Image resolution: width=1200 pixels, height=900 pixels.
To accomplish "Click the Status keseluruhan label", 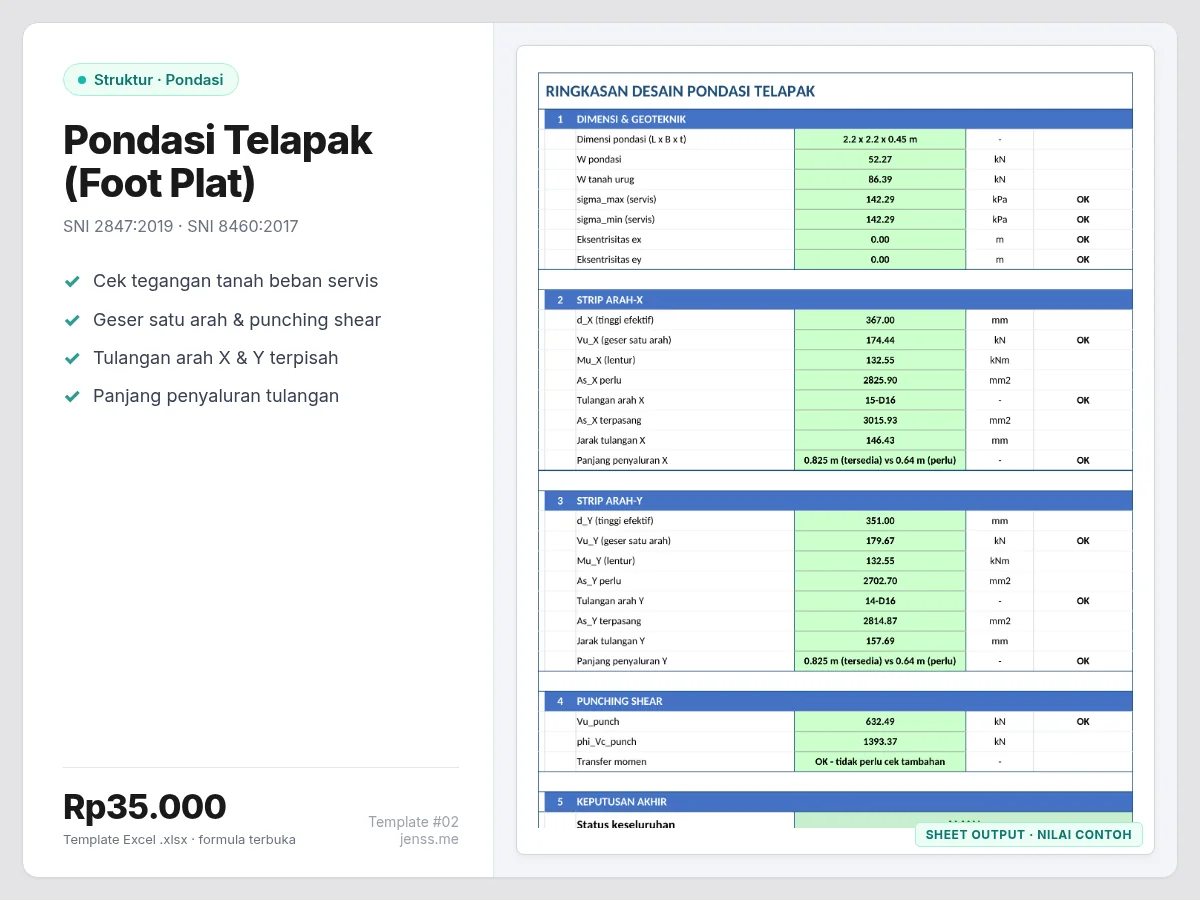I will pyautogui.click(x=626, y=824).
